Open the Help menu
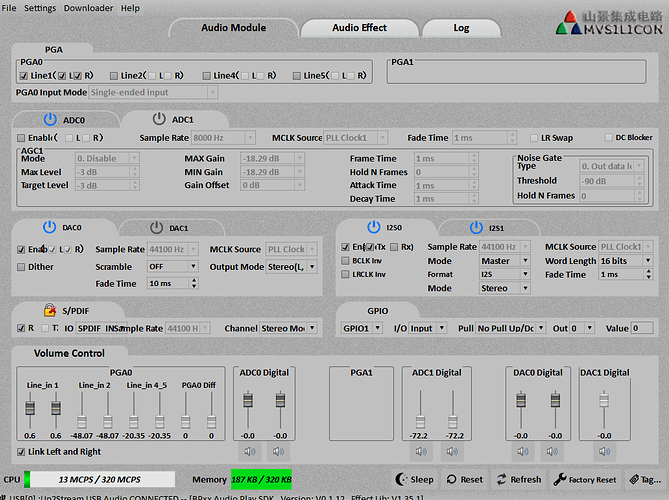Image resolution: width=669 pixels, height=500 pixels. coord(130,8)
